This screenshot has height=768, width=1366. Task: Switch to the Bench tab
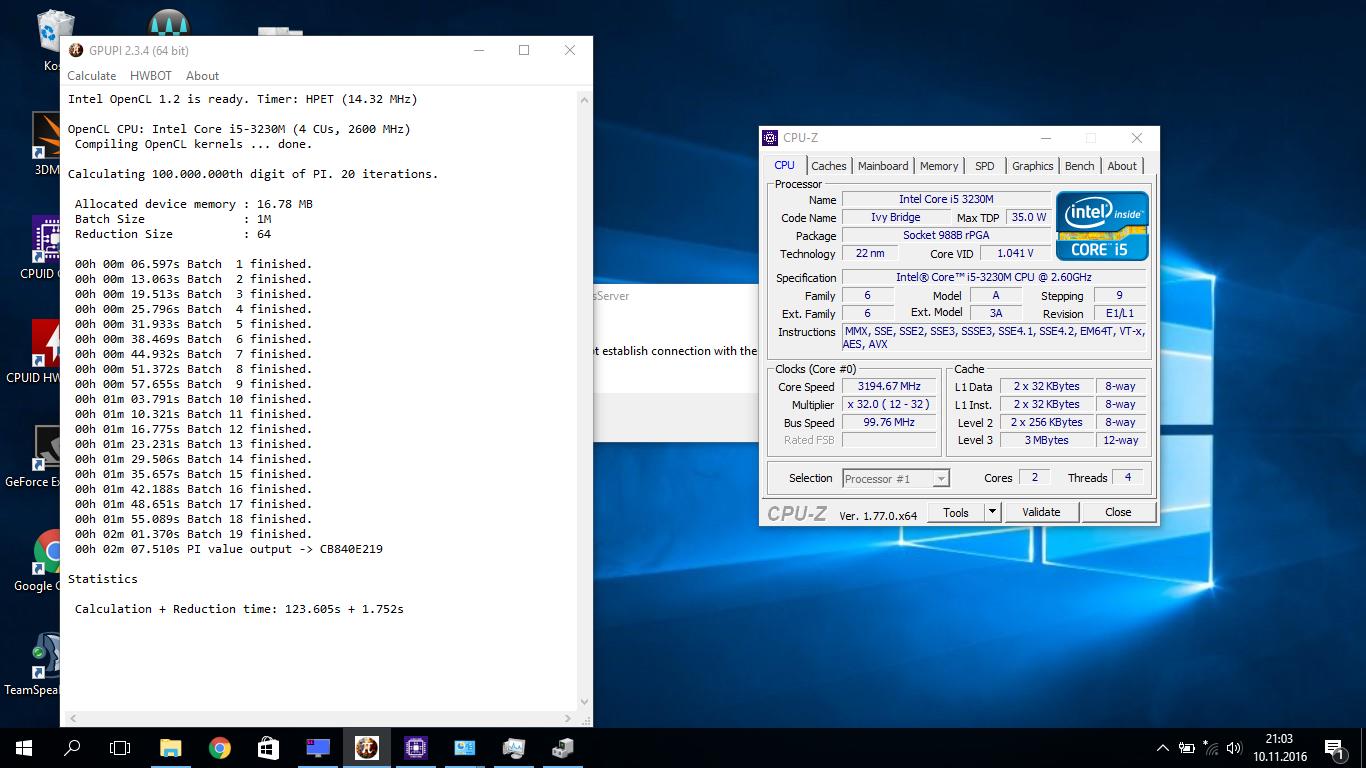[1079, 166]
